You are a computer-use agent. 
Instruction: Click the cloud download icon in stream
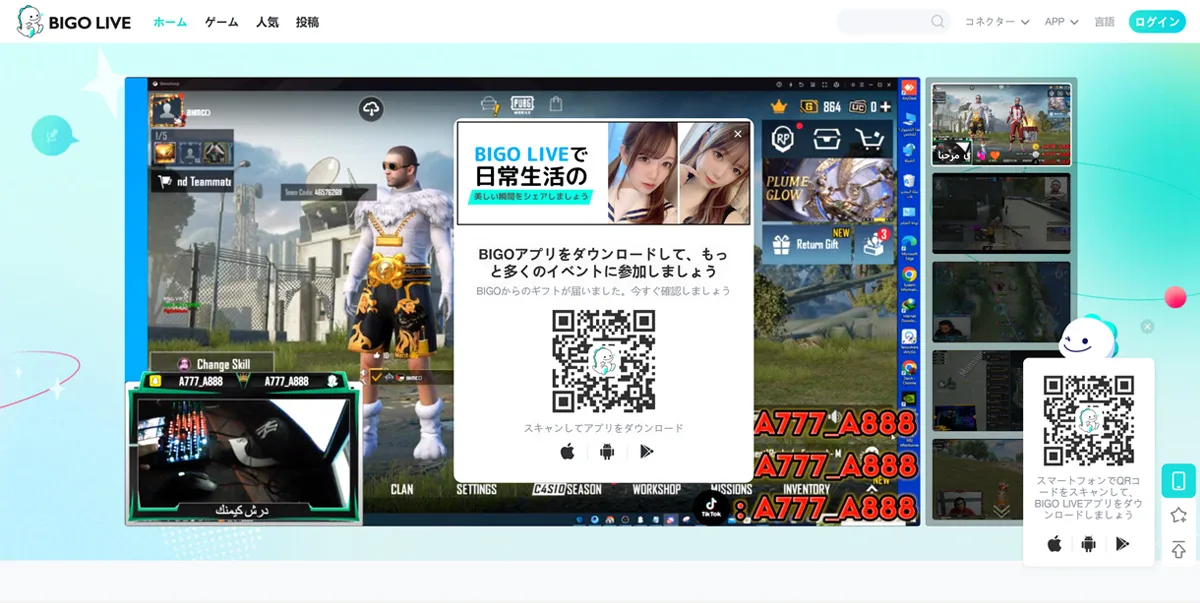371,109
